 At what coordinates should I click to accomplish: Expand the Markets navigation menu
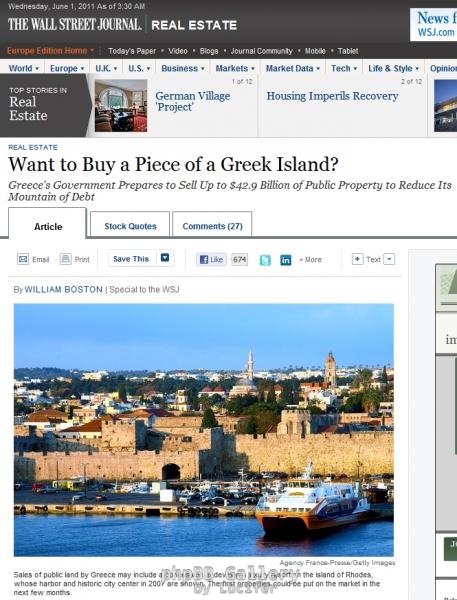pyautogui.click(x=235, y=68)
